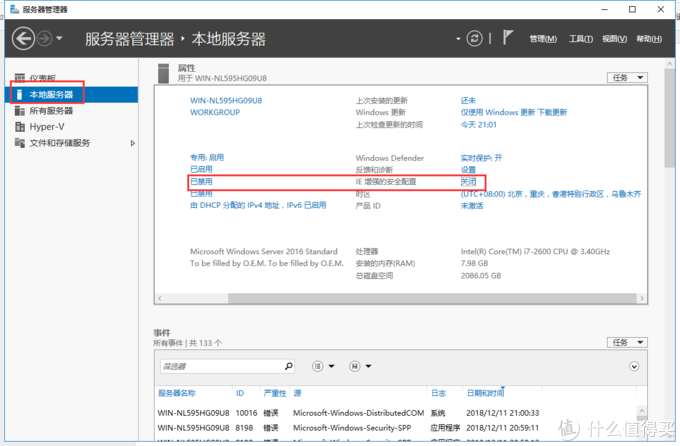Screen dimensions: 680x446
Task: Click the forward navigation arrow
Action: 44,39
